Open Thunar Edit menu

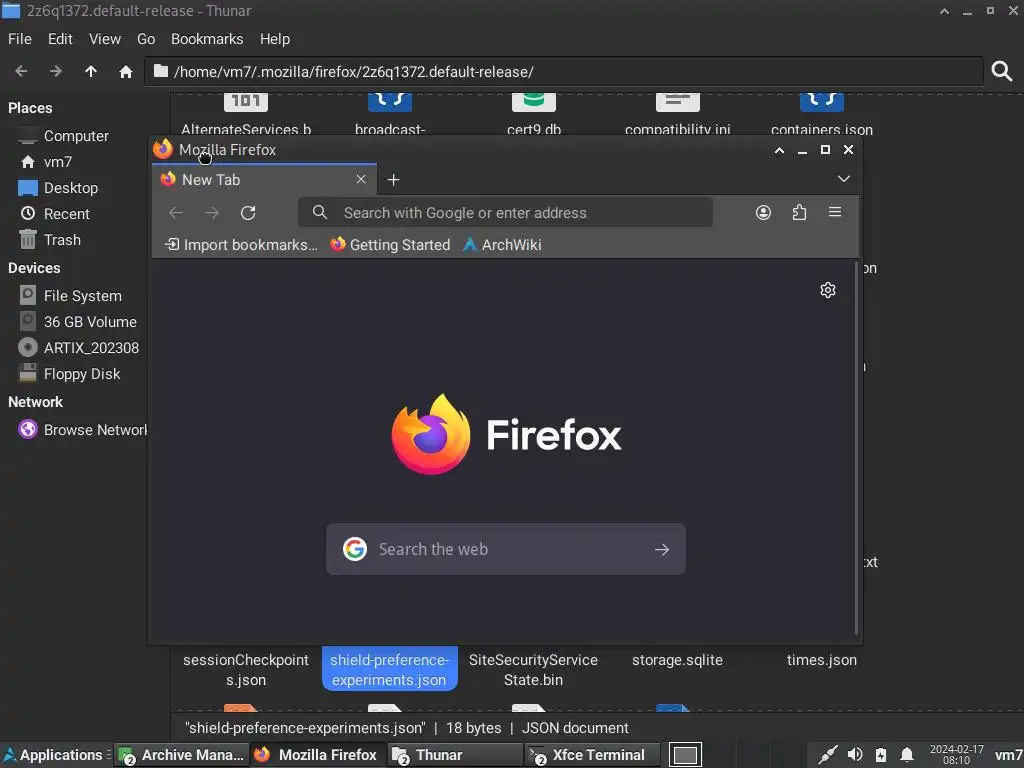pyautogui.click(x=60, y=39)
